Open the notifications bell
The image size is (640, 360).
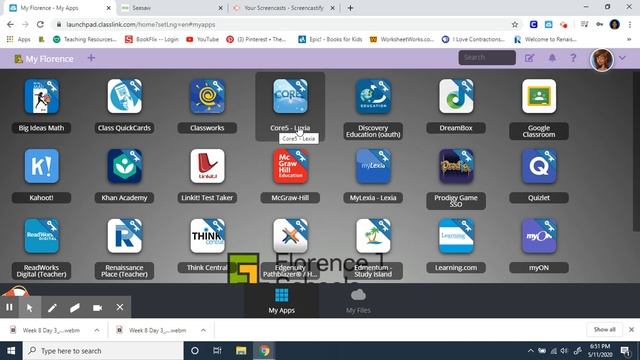tap(552, 58)
